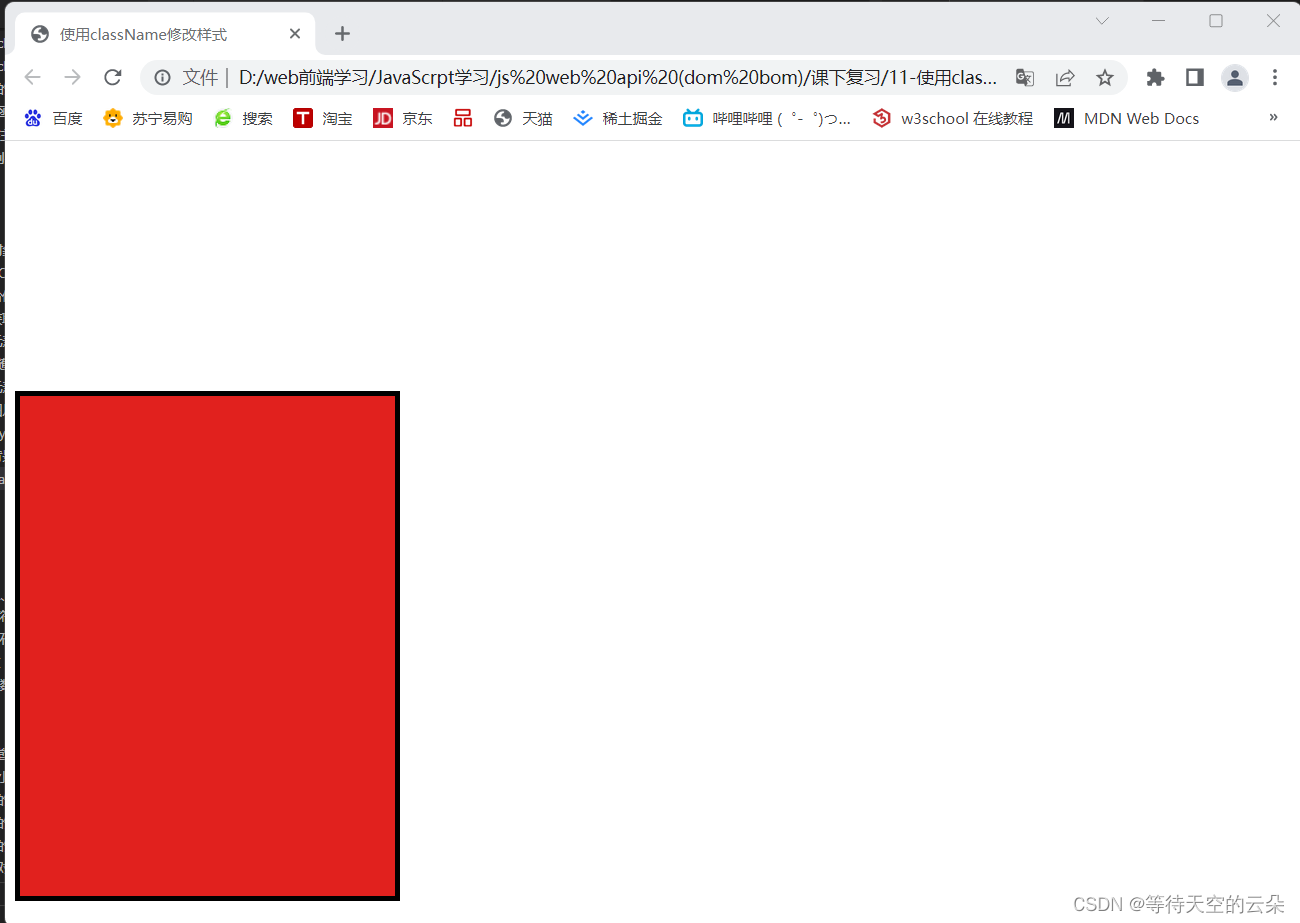
Task: Close the browser window
Action: click(1273, 21)
